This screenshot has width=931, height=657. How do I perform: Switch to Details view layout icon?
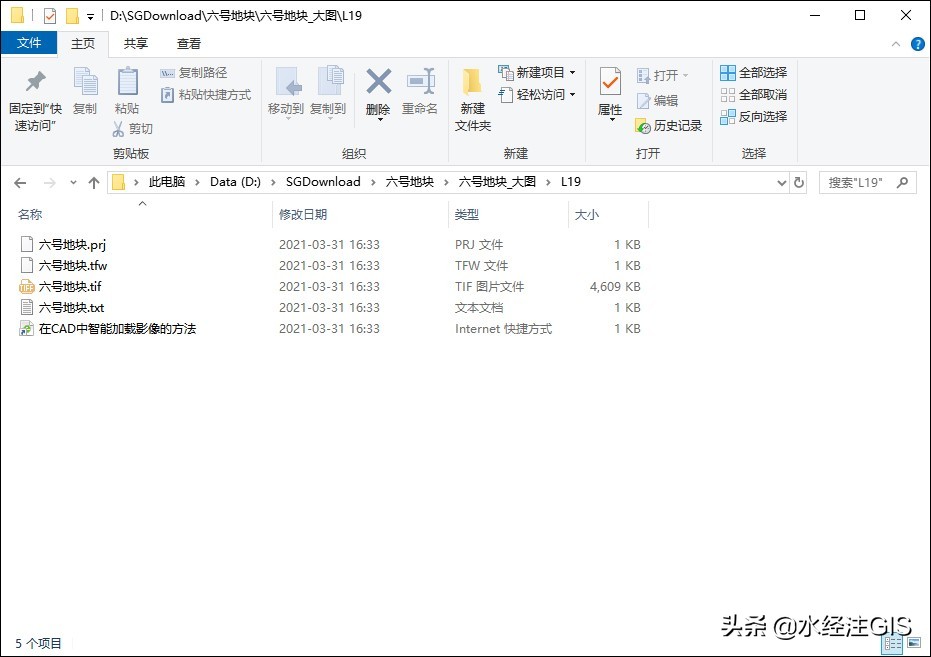(x=893, y=643)
